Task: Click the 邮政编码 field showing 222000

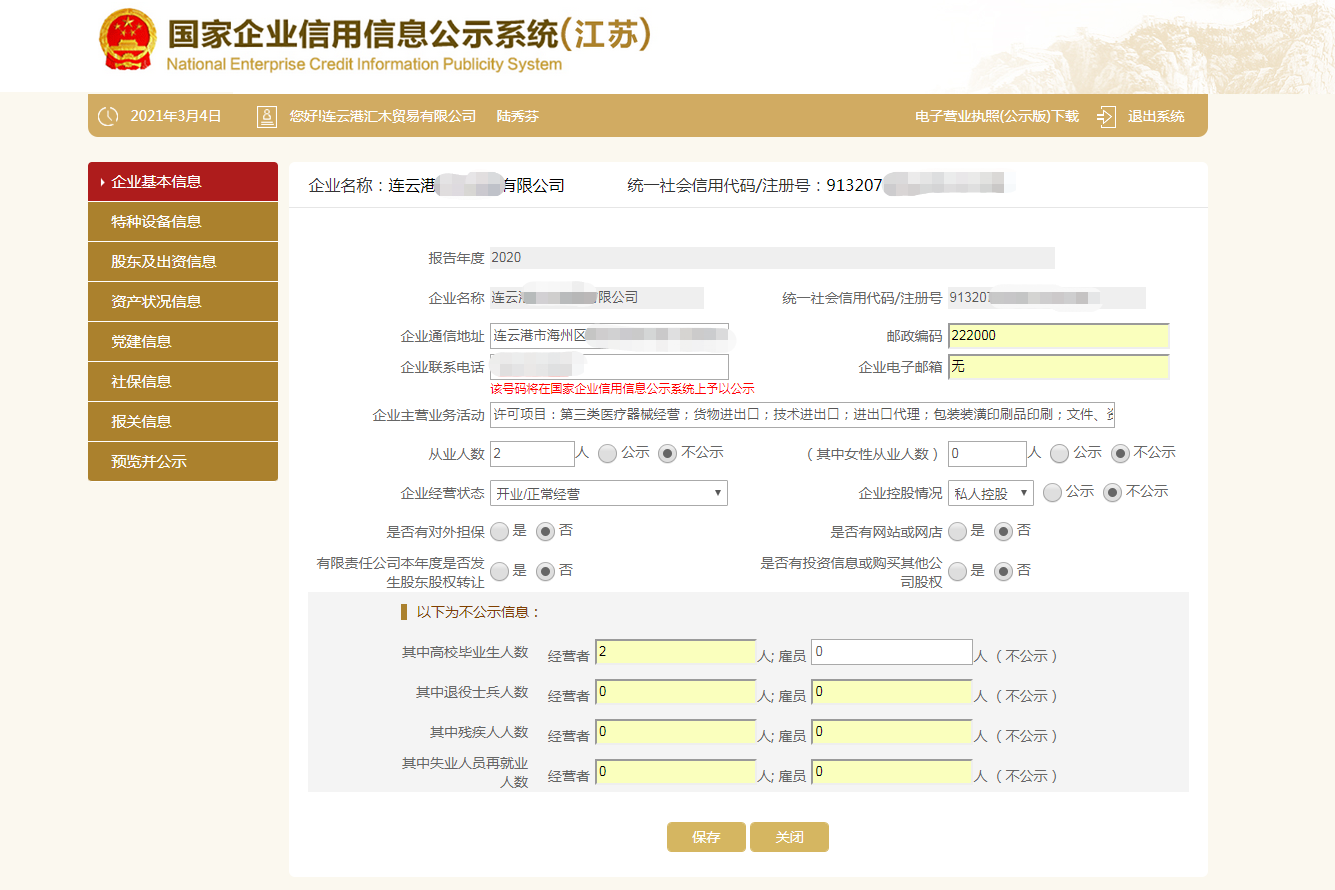Action: pos(1058,336)
